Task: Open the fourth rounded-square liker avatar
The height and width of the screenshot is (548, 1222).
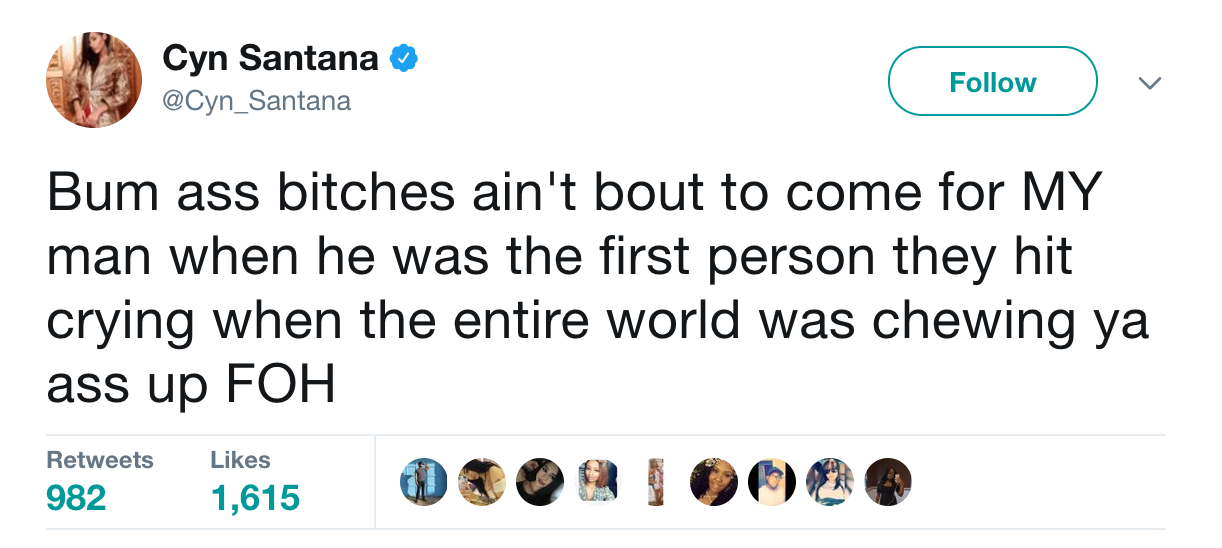Action: (598, 483)
